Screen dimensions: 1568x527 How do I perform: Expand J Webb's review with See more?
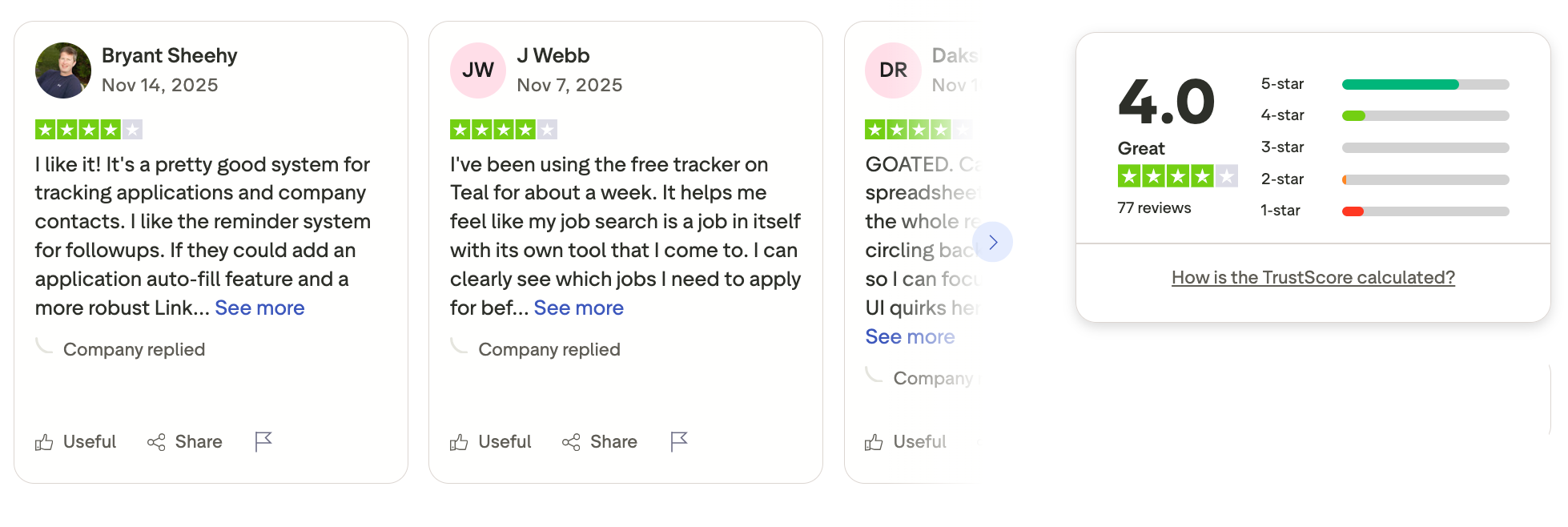pos(578,308)
